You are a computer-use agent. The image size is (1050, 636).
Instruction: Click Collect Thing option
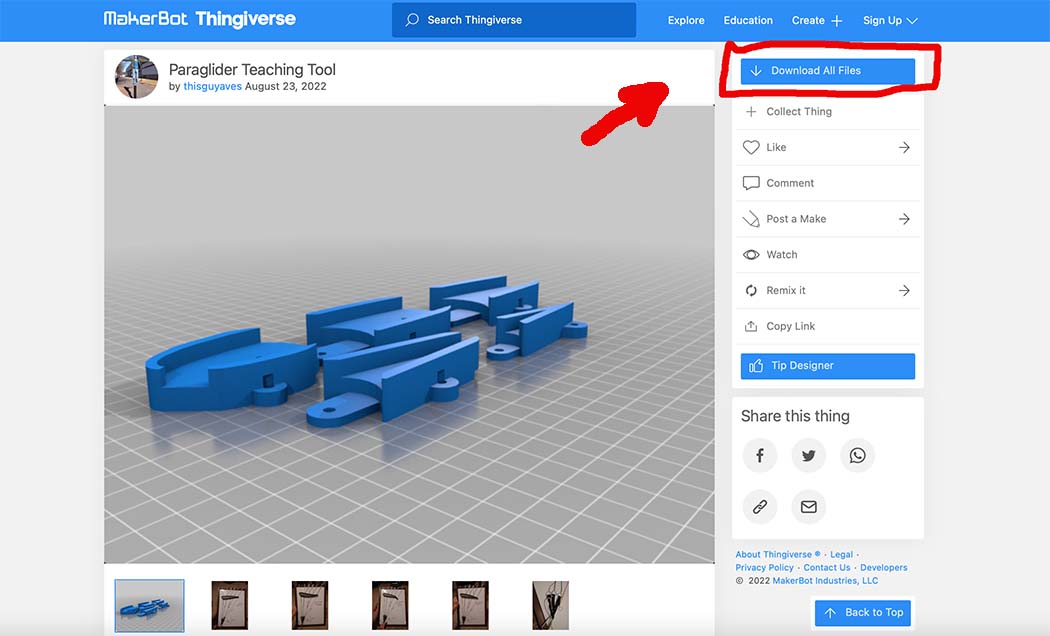[798, 112]
